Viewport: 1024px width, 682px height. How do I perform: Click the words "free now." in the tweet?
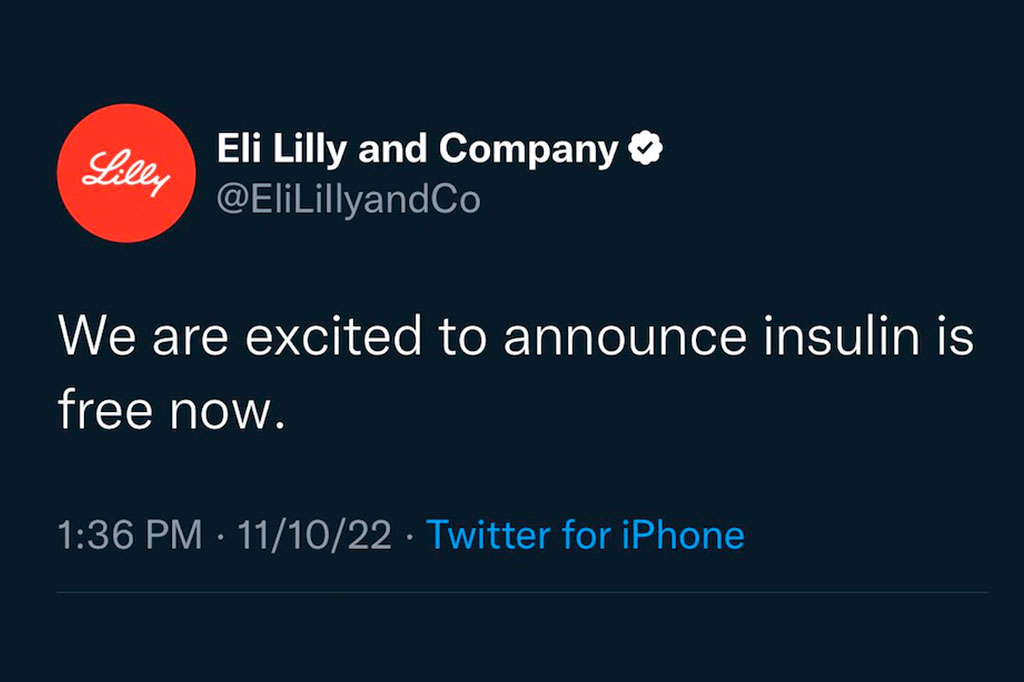tap(165, 409)
